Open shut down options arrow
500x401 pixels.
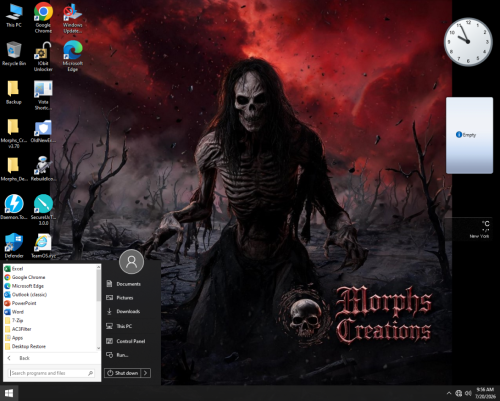tap(146, 373)
